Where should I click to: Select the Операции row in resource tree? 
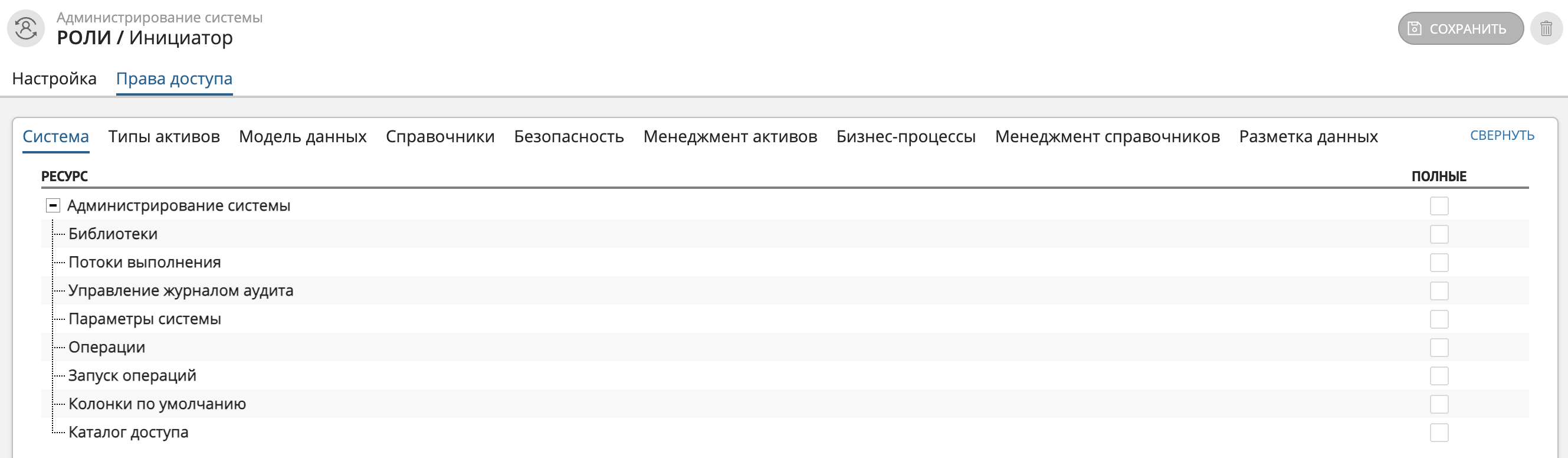click(107, 347)
